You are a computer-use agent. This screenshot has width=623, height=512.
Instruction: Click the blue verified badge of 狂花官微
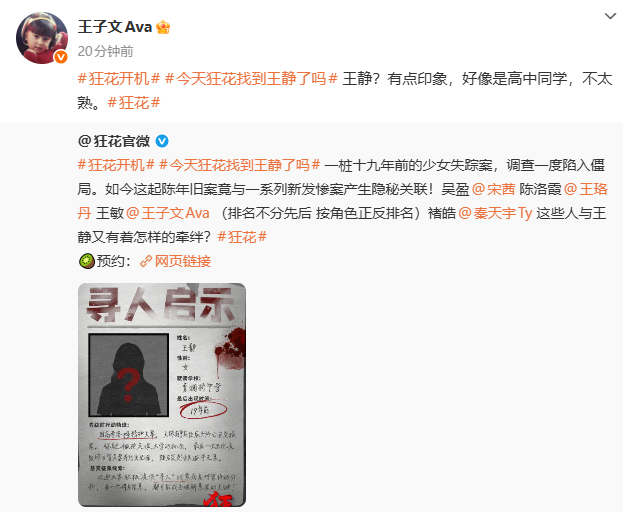point(162,141)
